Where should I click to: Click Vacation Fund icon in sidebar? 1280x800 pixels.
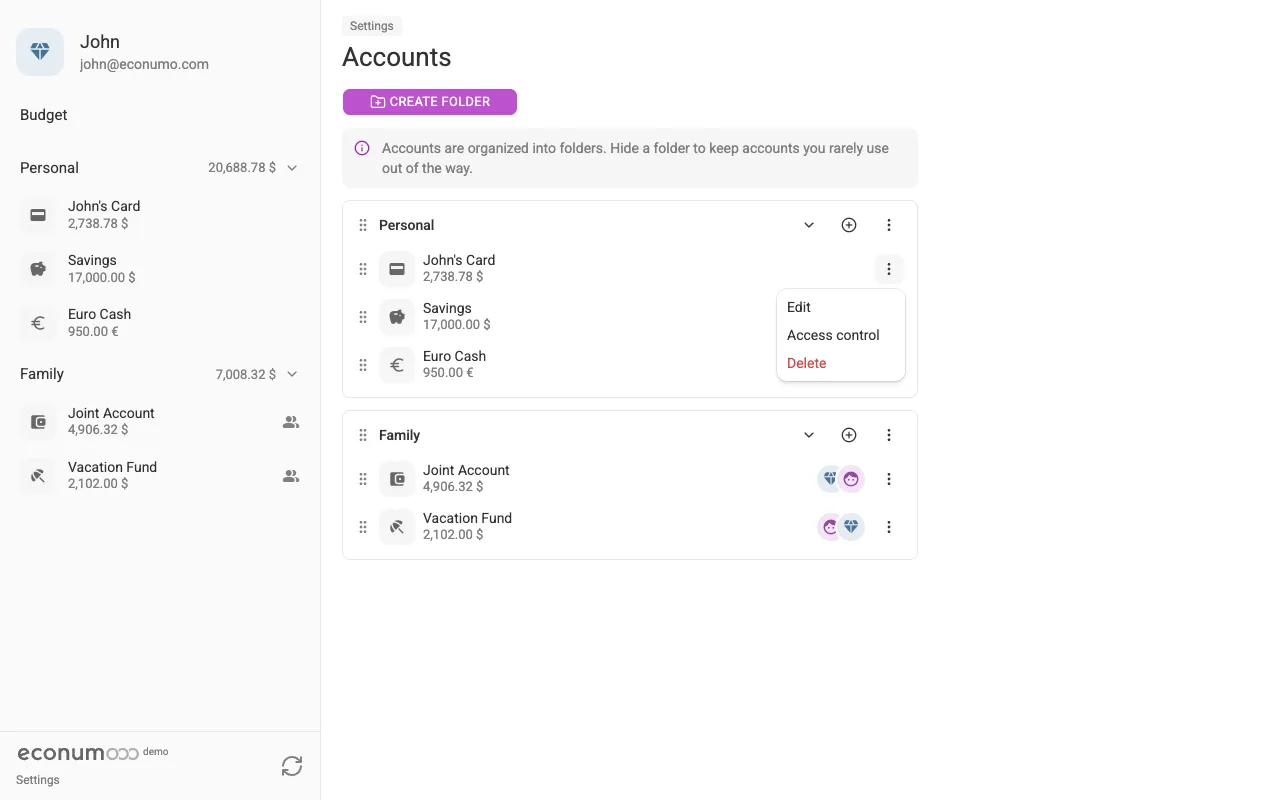(38, 476)
